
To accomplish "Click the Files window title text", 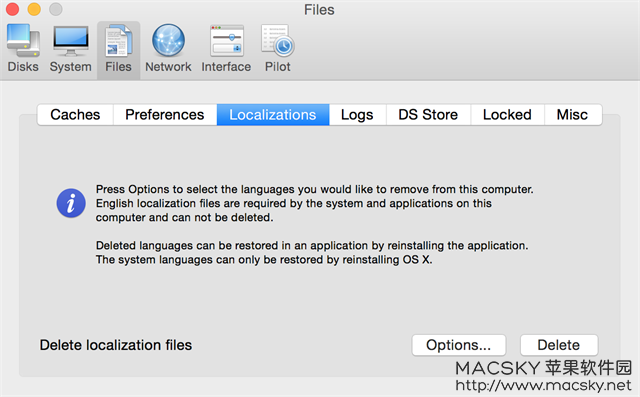I will [319, 10].
